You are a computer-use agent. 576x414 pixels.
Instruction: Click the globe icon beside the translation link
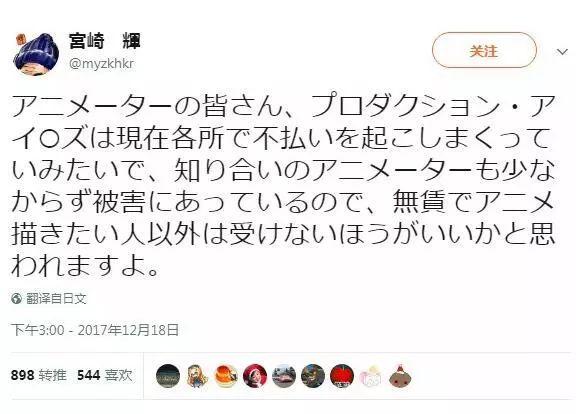(16, 299)
